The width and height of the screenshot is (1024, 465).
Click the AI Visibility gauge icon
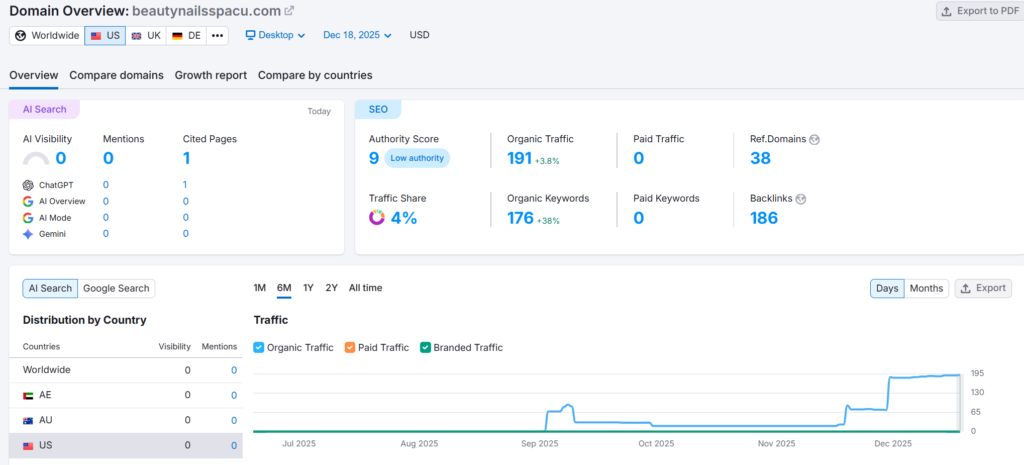coord(36,159)
